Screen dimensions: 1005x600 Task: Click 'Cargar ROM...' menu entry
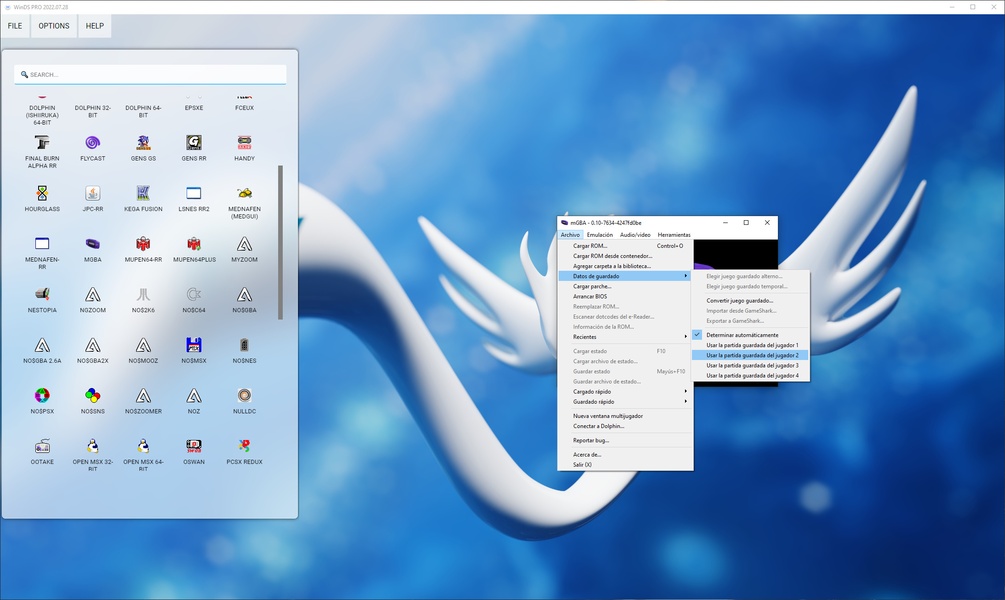tap(590, 246)
